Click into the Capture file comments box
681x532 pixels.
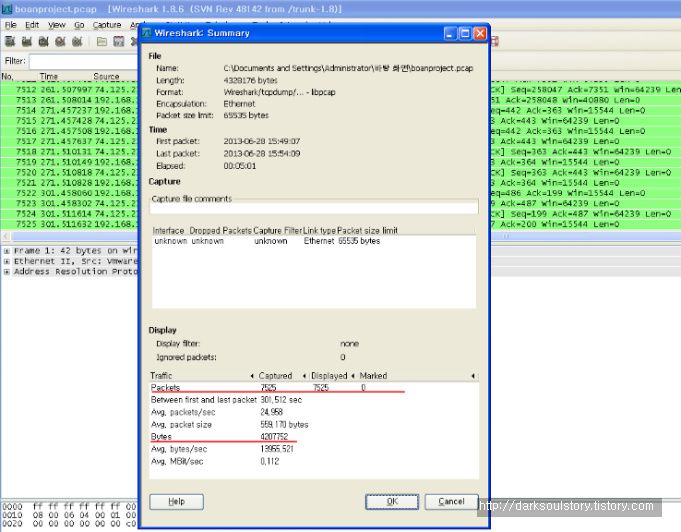pos(314,208)
